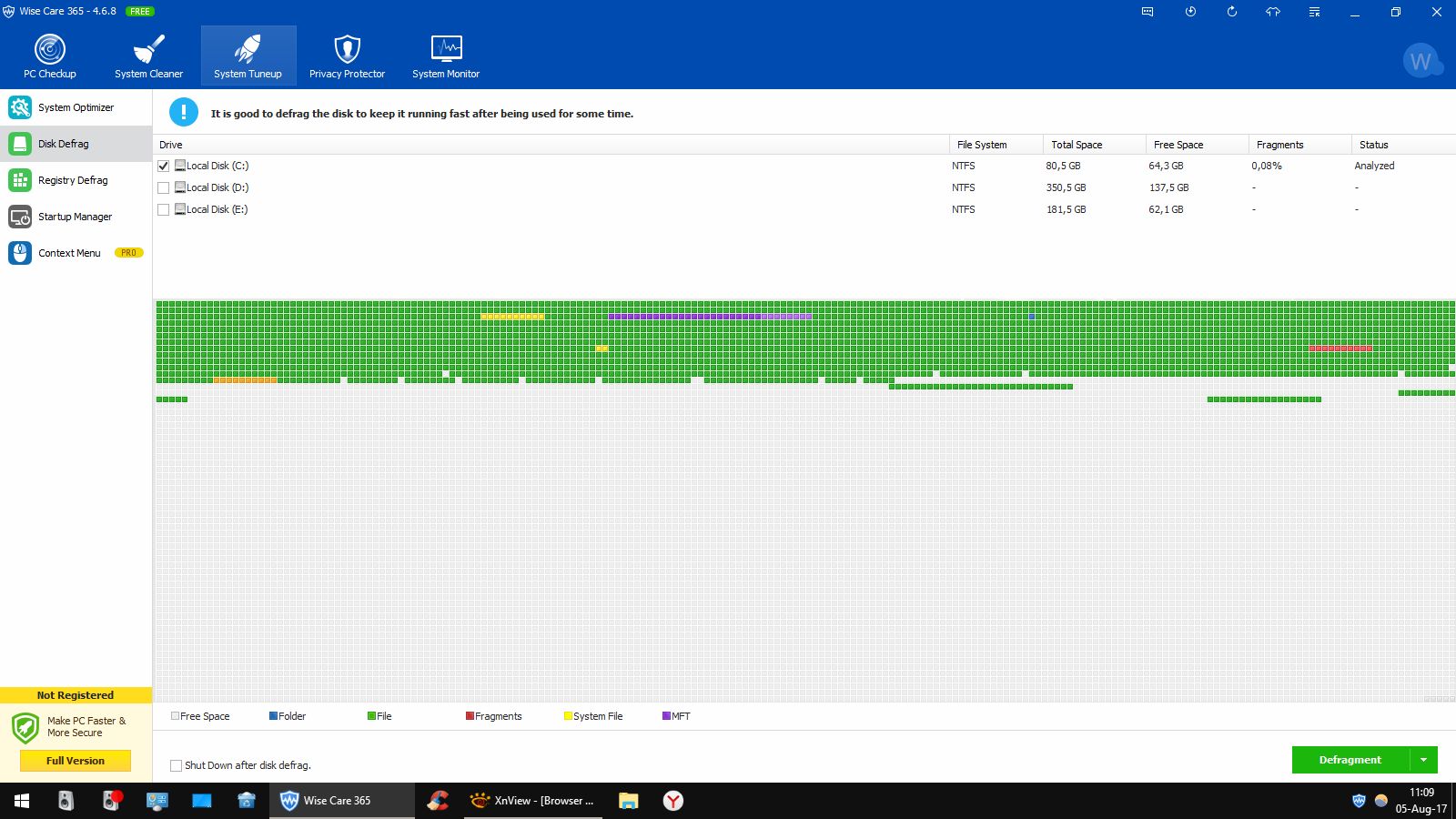Viewport: 1456px width, 819px height.
Task: Sort by the Free Space column header
Action: (1198, 145)
